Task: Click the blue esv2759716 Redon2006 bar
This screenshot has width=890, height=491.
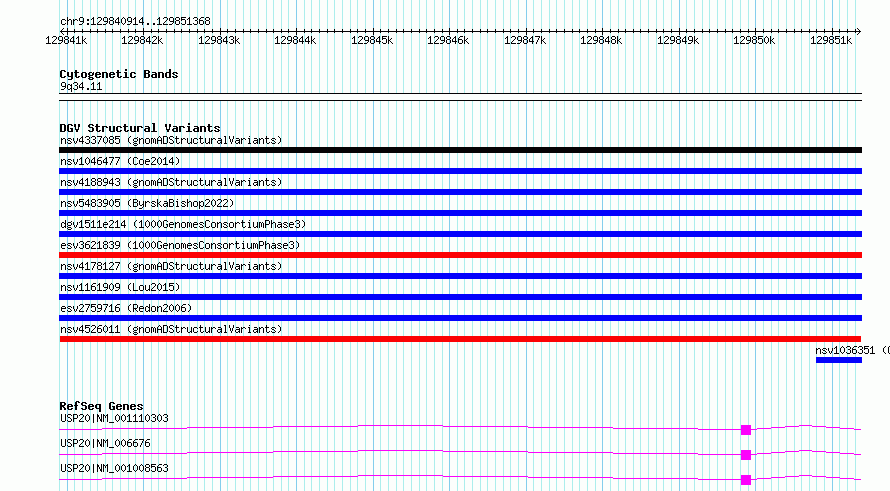Action: [x=460, y=318]
